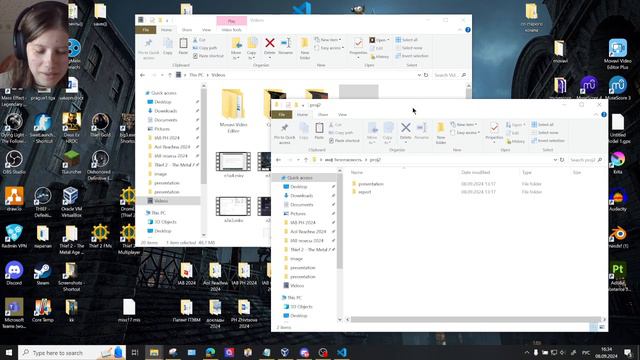The height and width of the screenshot is (360, 640).
Task: Sort by Date modified column in proj2
Action: point(476,173)
